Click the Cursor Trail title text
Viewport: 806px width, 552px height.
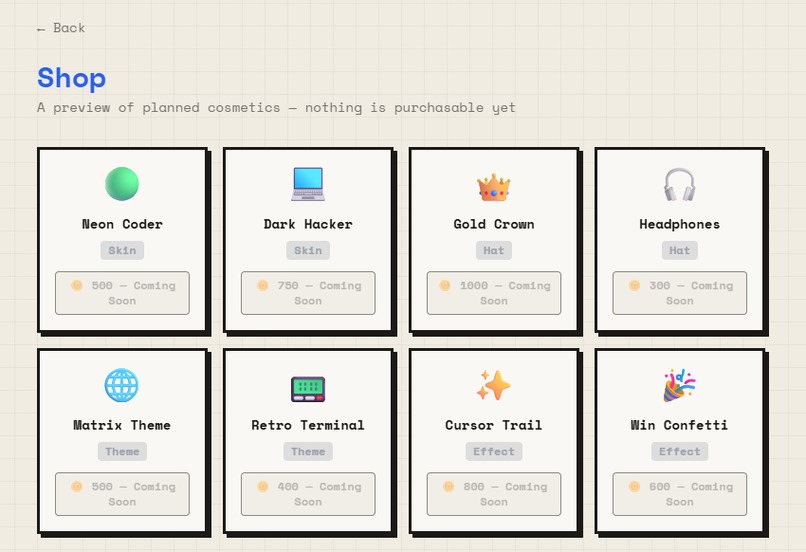click(x=494, y=425)
